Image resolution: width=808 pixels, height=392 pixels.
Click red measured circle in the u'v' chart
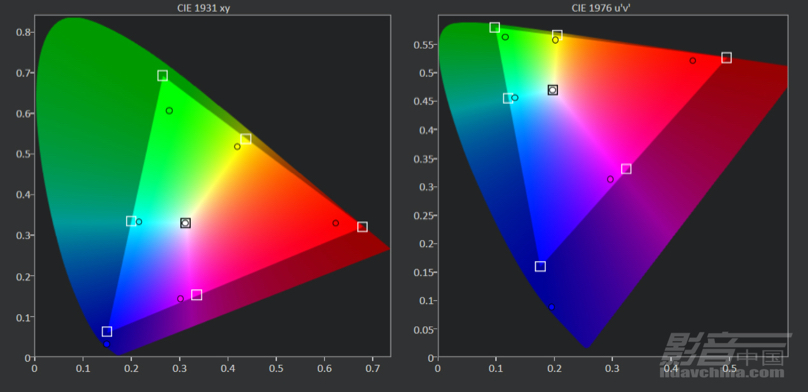(x=693, y=61)
